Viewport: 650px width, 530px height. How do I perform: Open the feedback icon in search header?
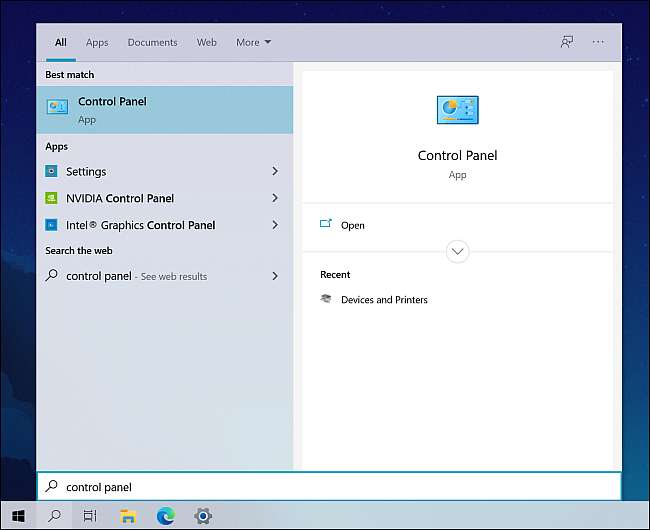tap(567, 42)
